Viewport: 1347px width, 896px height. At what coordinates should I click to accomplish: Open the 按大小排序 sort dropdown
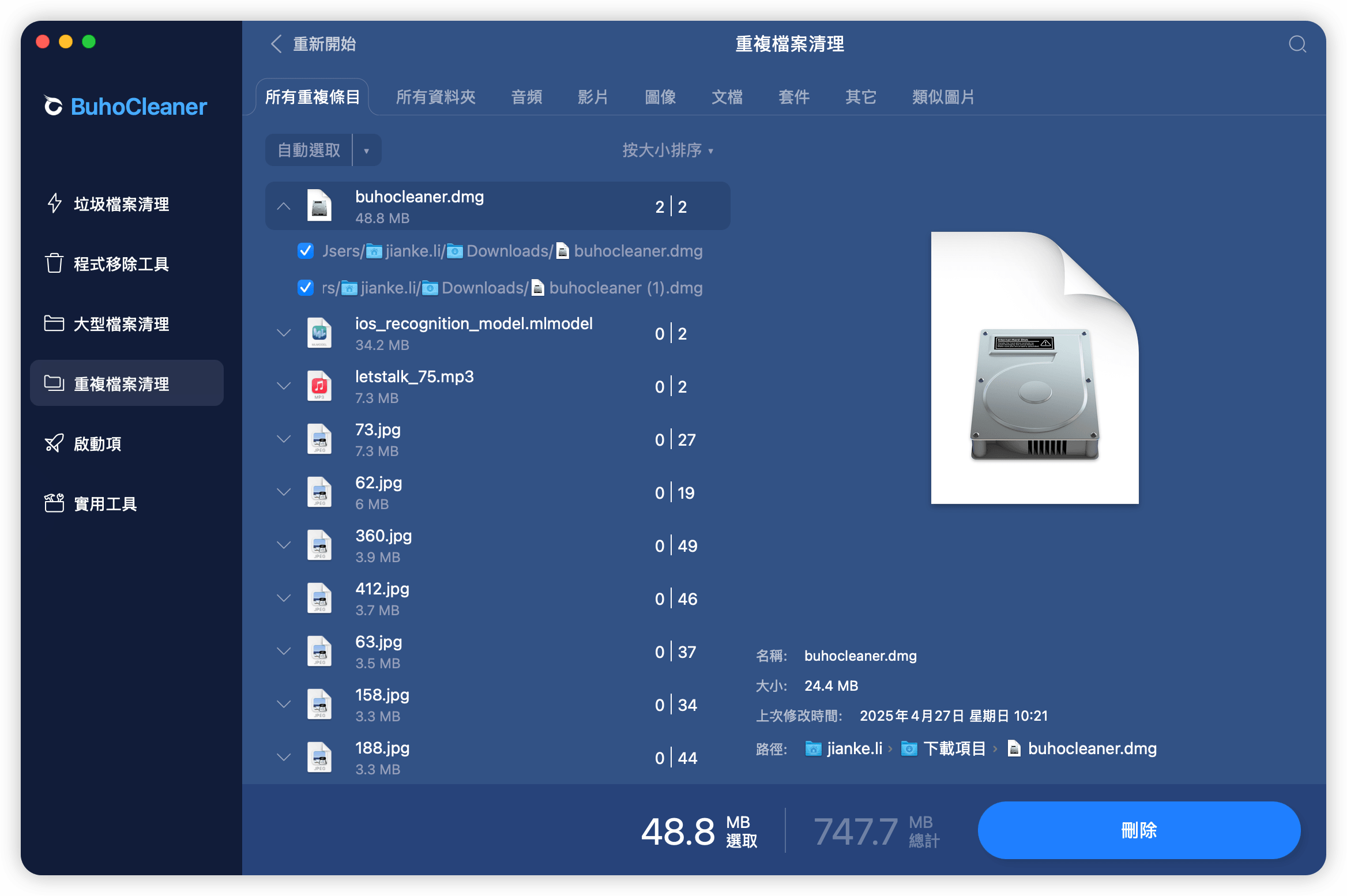(x=668, y=150)
